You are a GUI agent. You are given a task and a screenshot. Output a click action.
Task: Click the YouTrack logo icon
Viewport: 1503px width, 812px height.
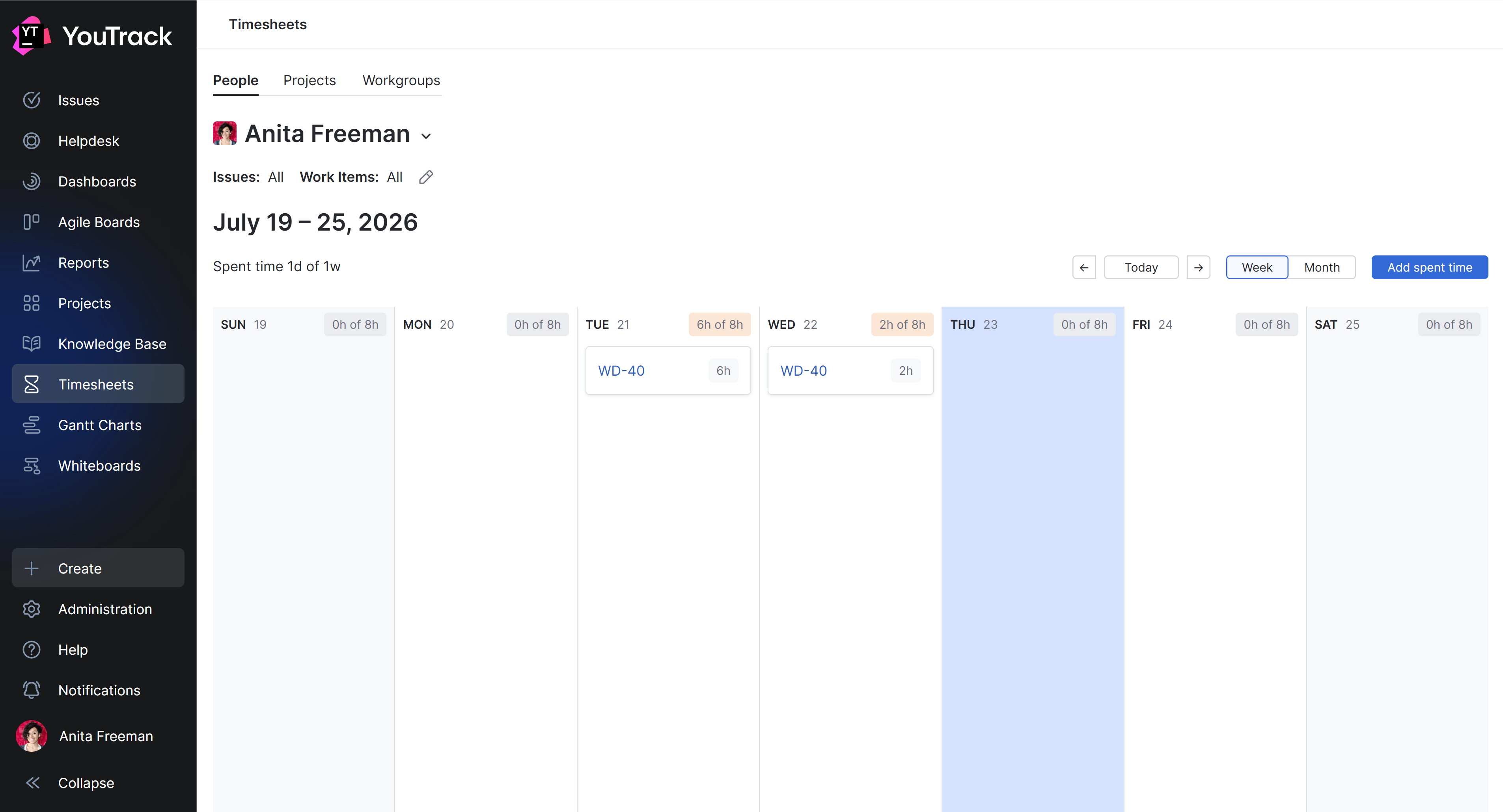(32, 36)
